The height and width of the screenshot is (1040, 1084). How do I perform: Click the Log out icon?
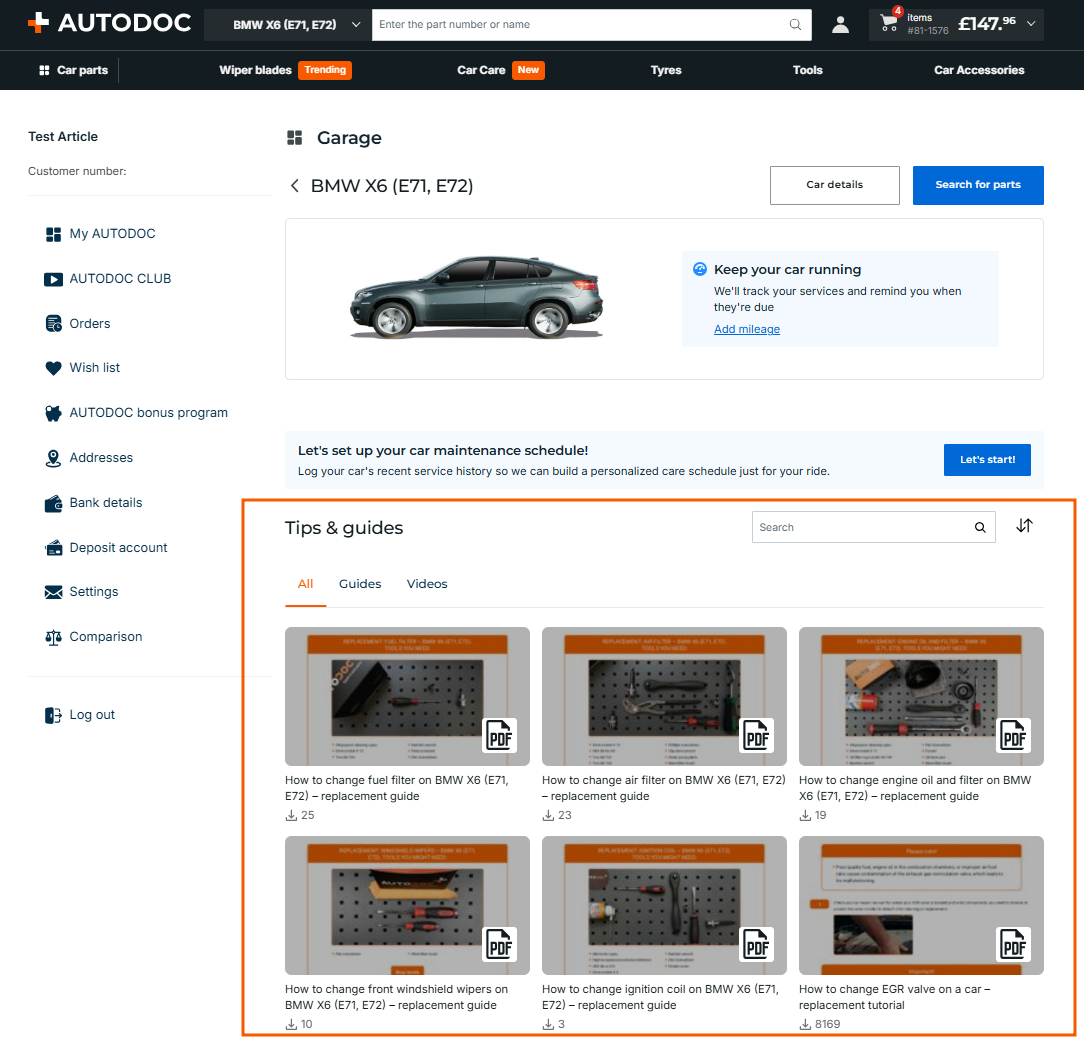tap(53, 715)
